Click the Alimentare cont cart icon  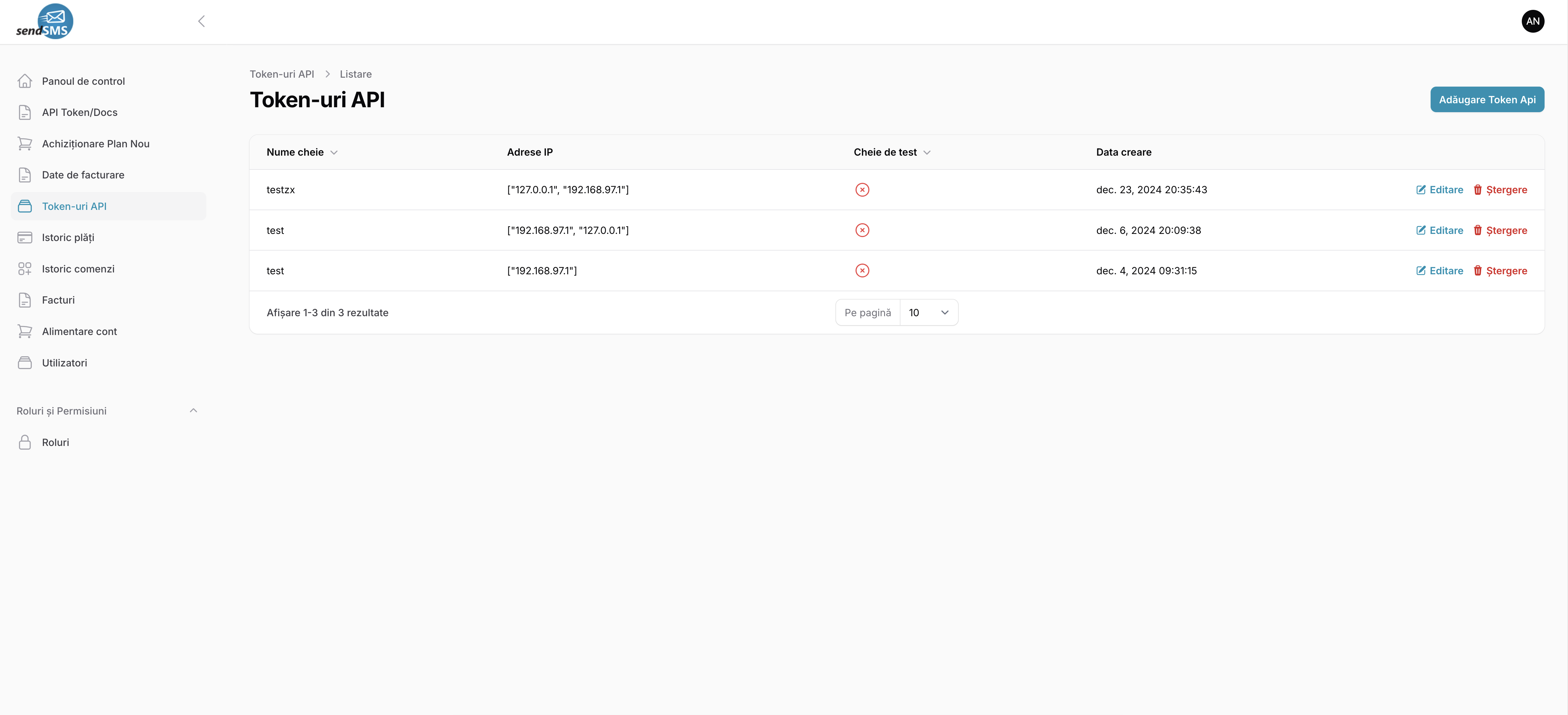pos(25,331)
